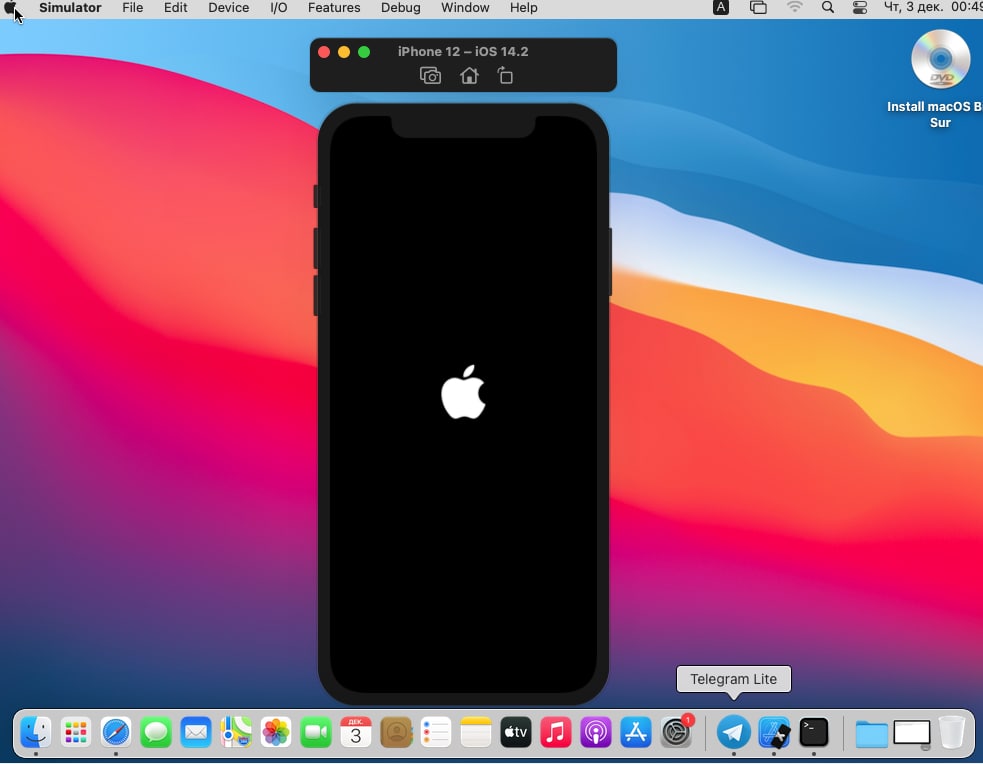Open the Help menu
The height and width of the screenshot is (764, 983).
point(523,8)
